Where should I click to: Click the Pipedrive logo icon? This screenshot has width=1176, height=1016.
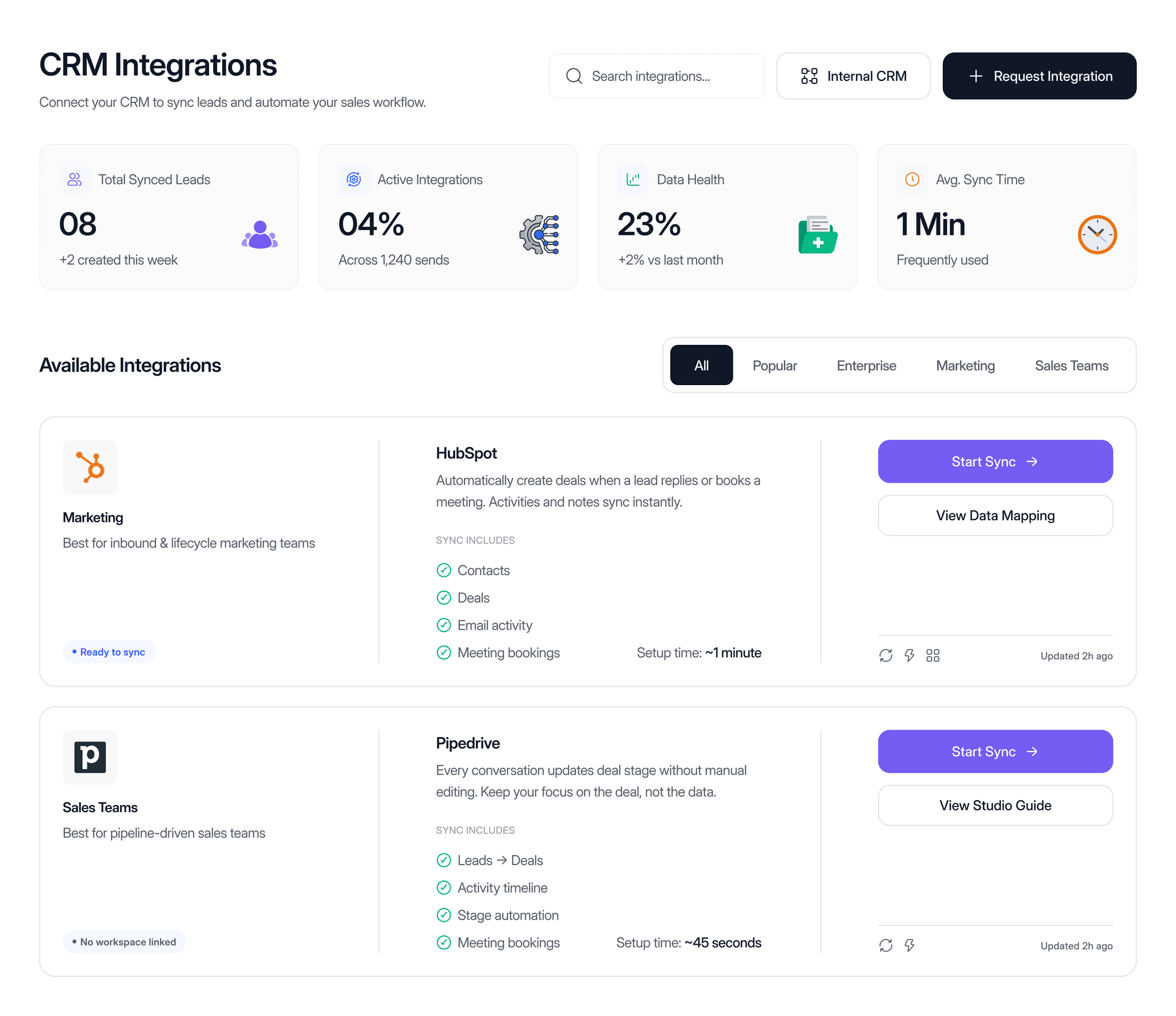point(90,757)
